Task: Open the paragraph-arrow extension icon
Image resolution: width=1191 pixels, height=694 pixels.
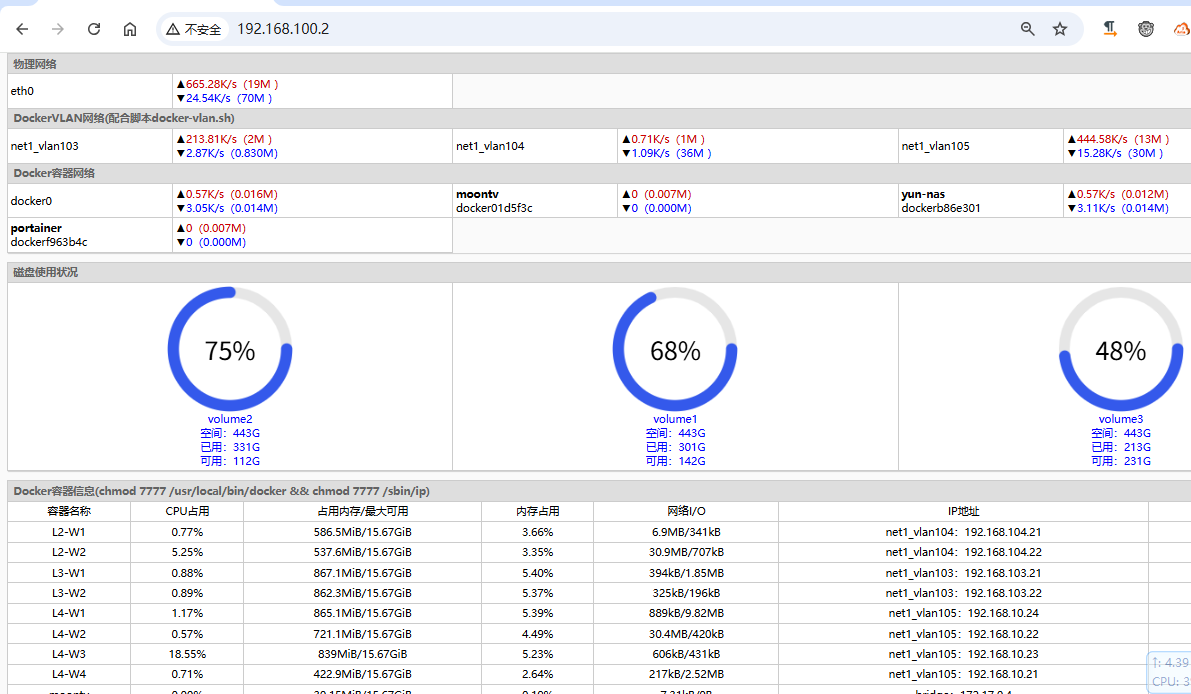Action: coord(1110,29)
